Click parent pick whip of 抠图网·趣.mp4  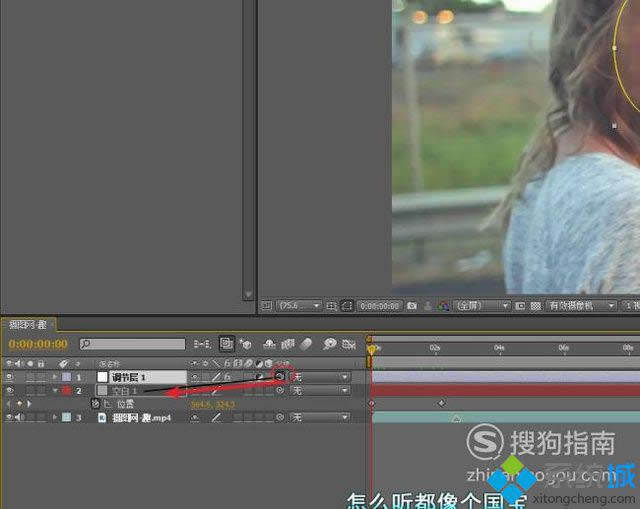click(x=280, y=417)
